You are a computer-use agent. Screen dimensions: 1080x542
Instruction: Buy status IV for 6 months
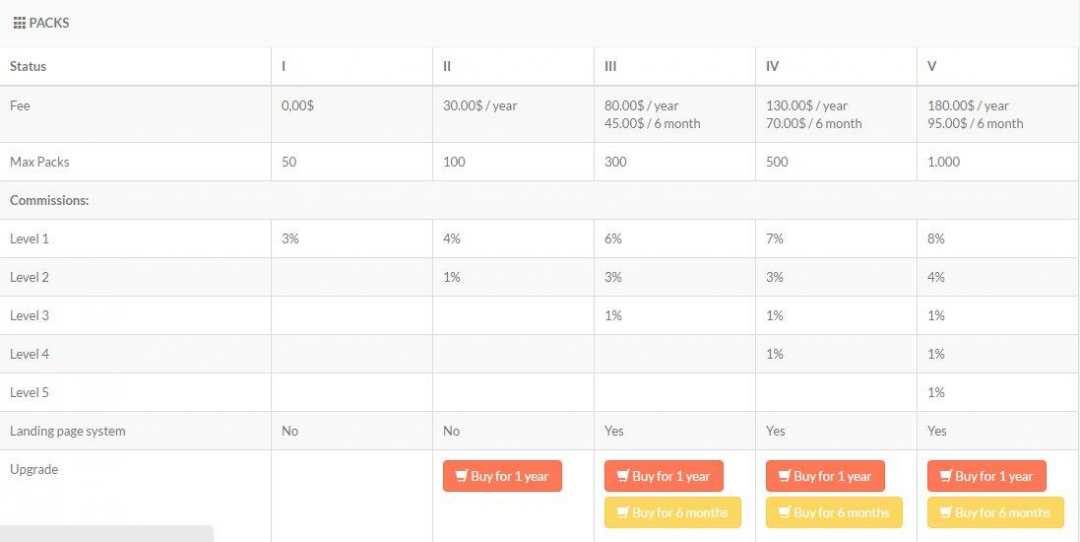(834, 513)
